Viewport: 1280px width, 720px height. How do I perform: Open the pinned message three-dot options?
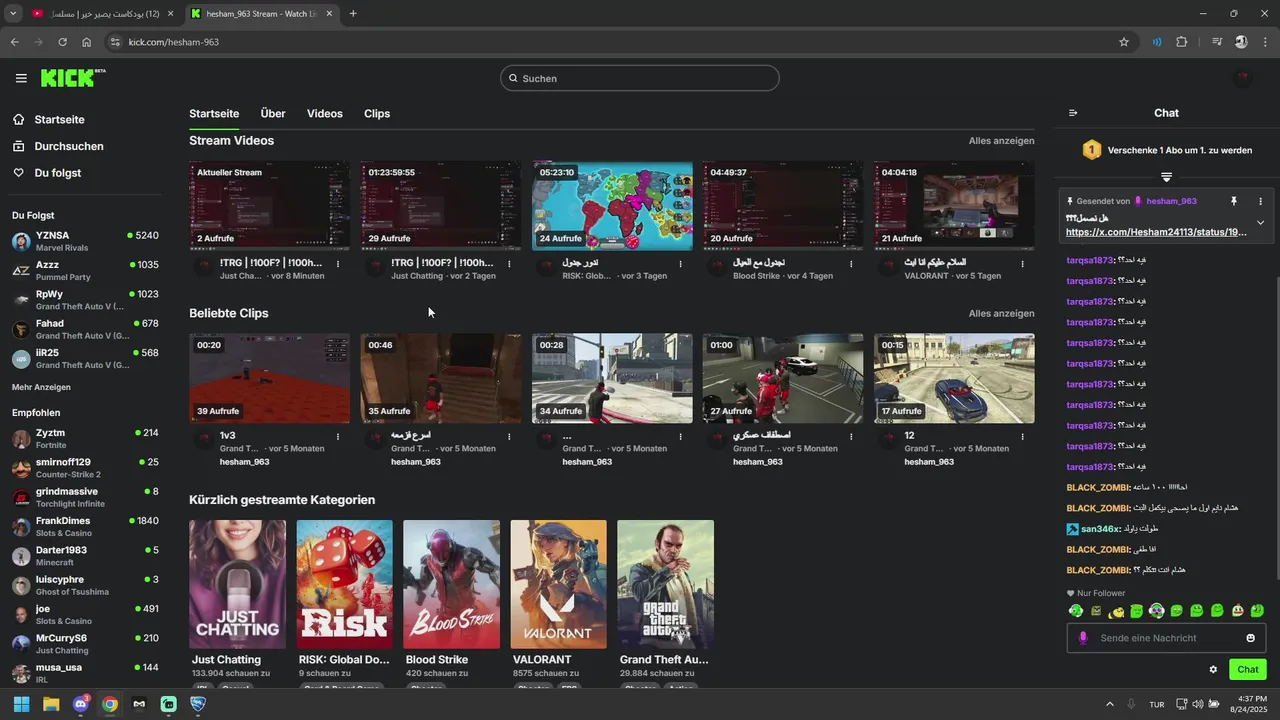pos(1260,201)
